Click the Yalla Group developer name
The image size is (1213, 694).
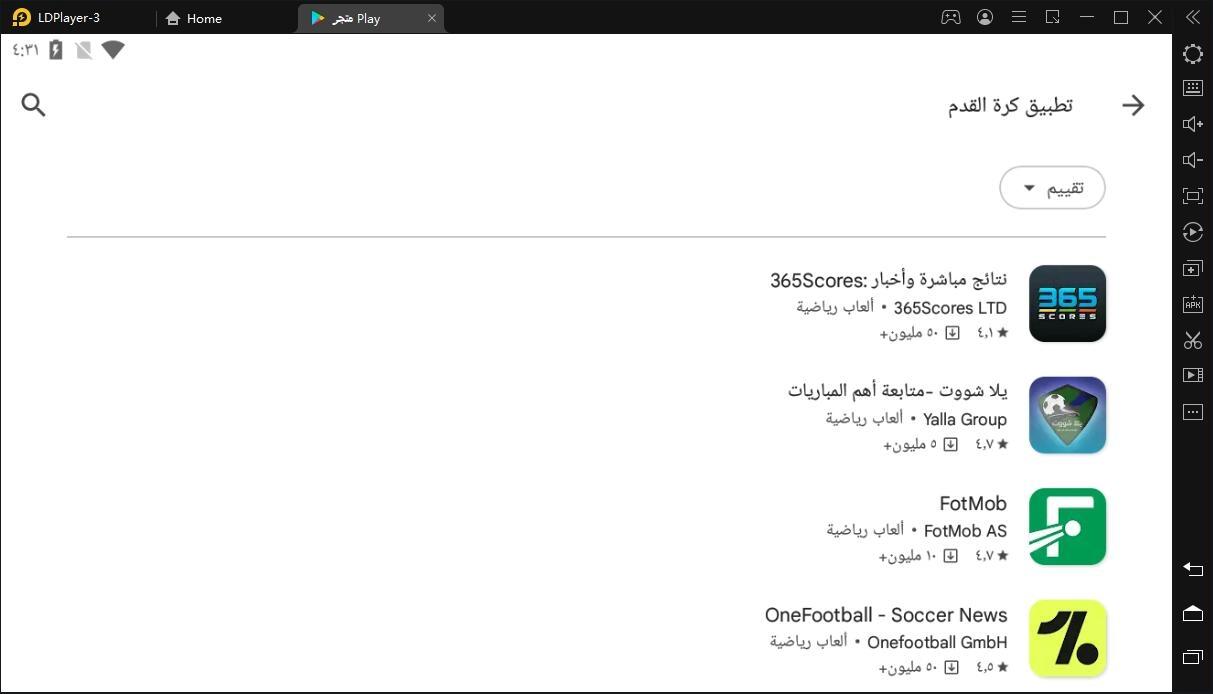coord(965,419)
